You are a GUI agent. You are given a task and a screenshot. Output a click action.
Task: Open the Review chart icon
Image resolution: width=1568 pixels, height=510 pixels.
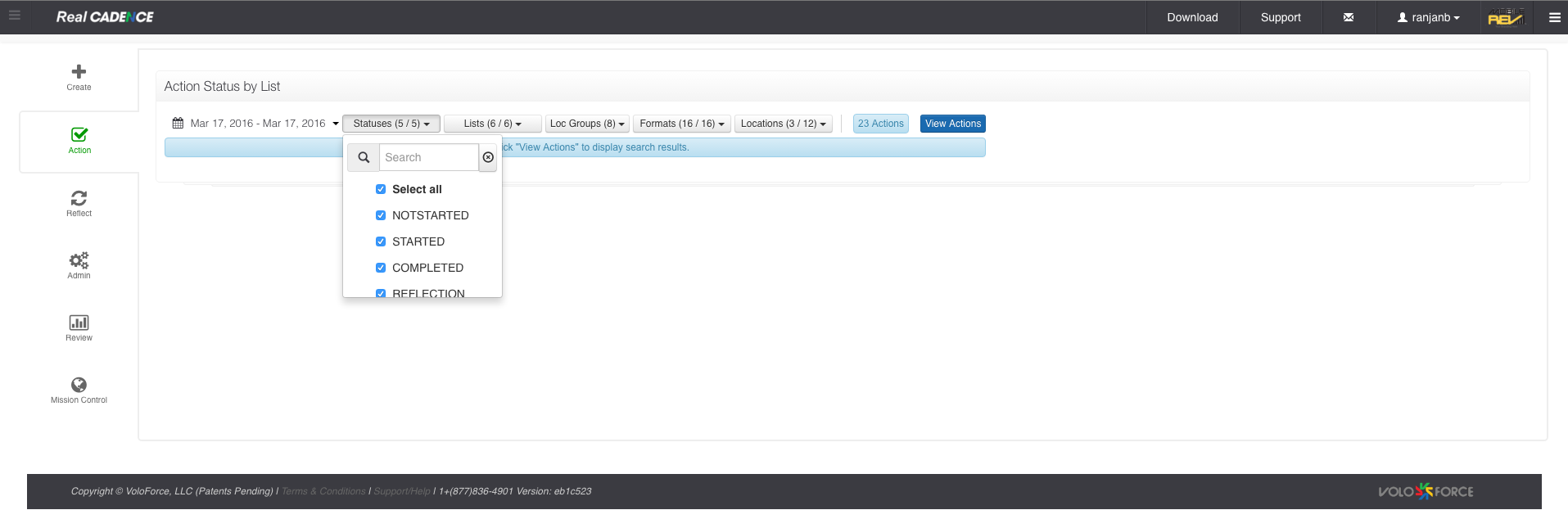(79, 323)
